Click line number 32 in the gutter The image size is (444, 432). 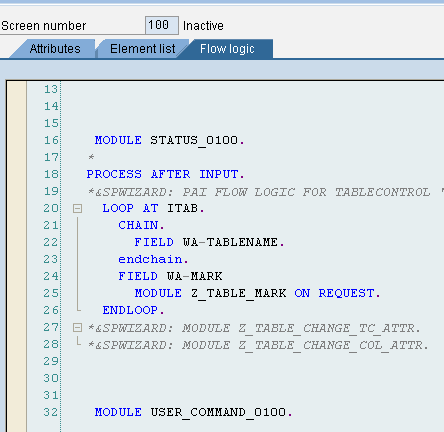pos(51,412)
